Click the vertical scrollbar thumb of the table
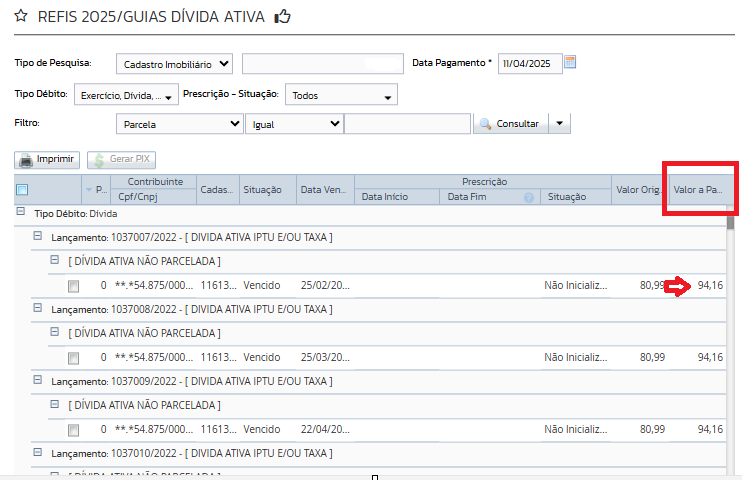 [x=731, y=222]
